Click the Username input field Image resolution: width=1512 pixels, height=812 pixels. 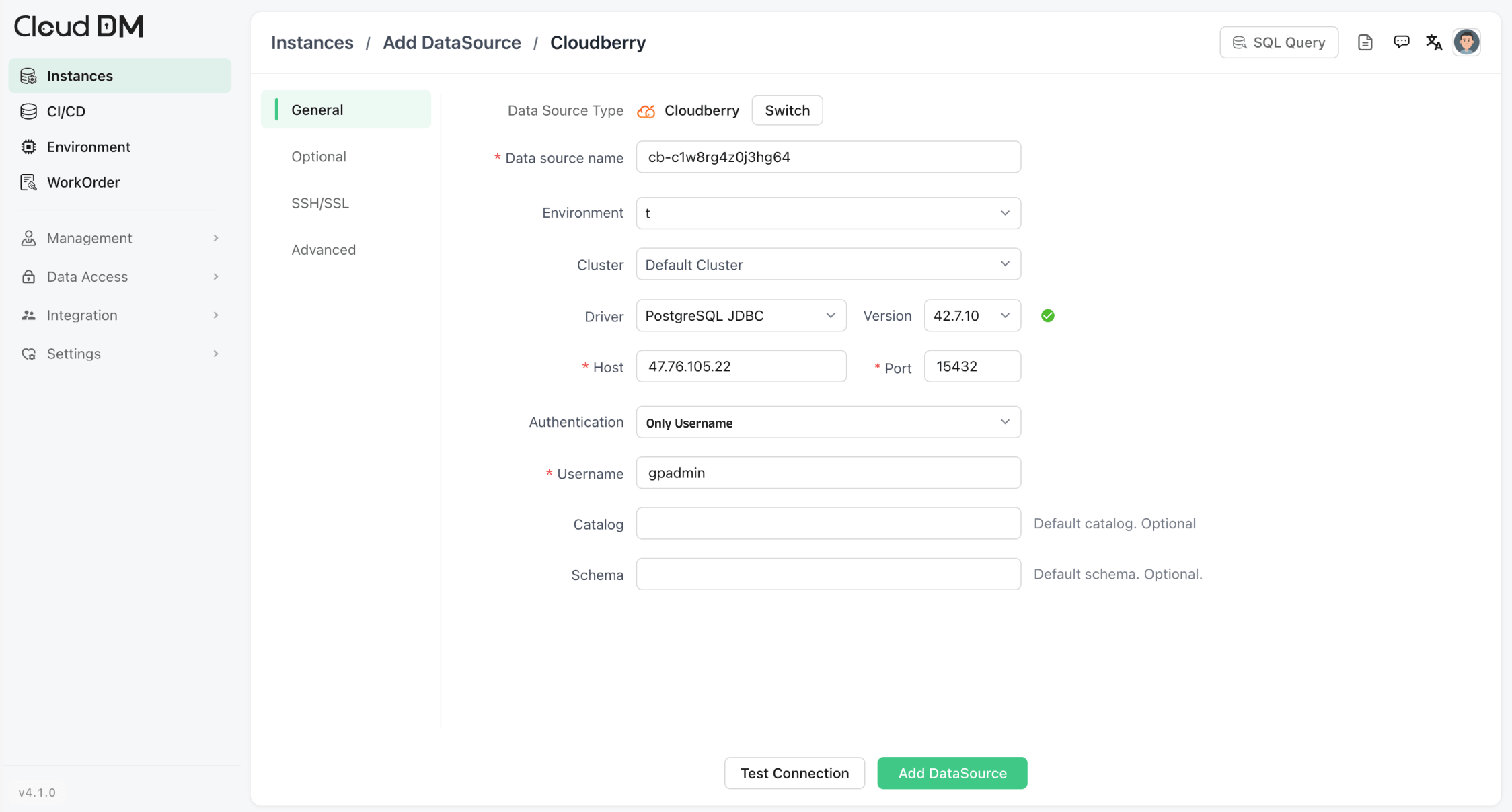coord(829,473)
